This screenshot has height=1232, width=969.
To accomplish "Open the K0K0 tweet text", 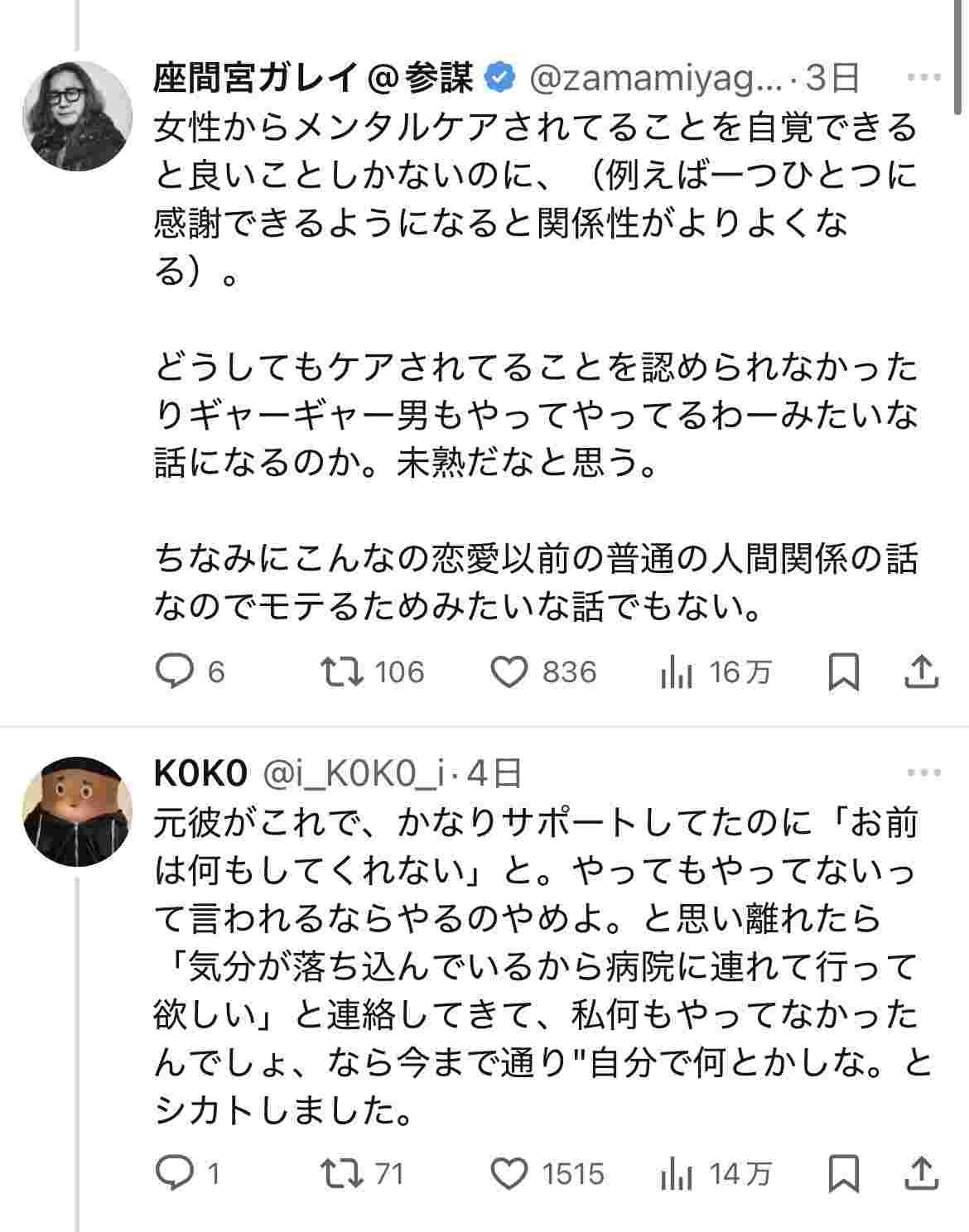I will pyautogui.click(x=538, y=969).
